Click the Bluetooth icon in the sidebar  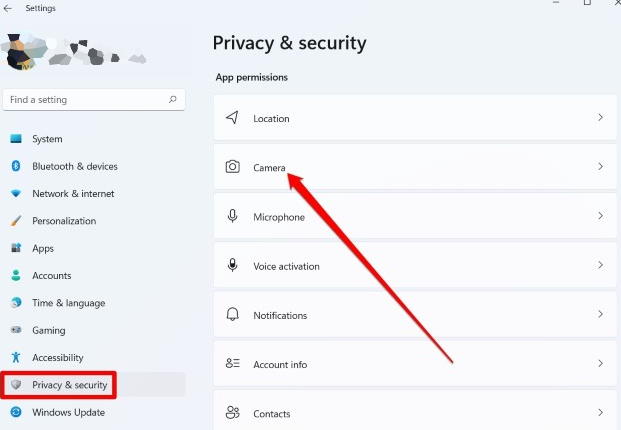16,166
